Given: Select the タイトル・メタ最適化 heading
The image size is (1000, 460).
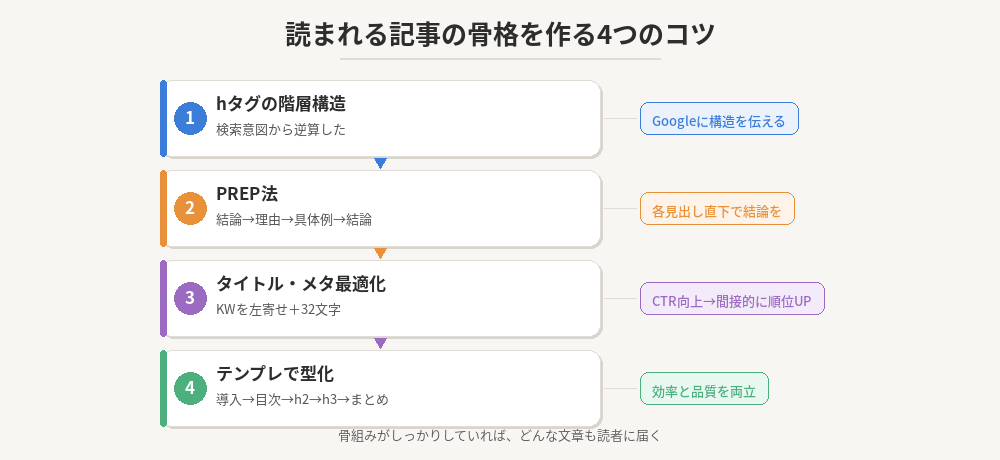Looking at the screenshot, I should point(300,284).
